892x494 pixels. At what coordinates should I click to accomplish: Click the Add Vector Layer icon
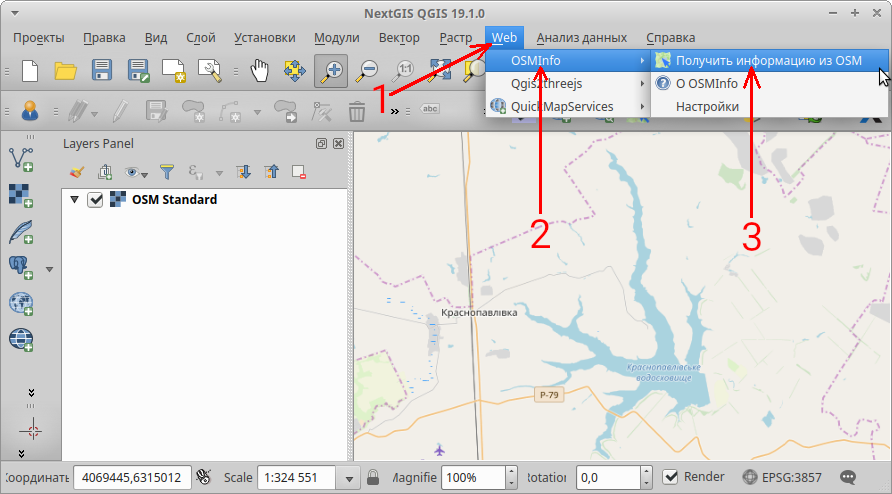pyautogui.click(x=21, y=159)
